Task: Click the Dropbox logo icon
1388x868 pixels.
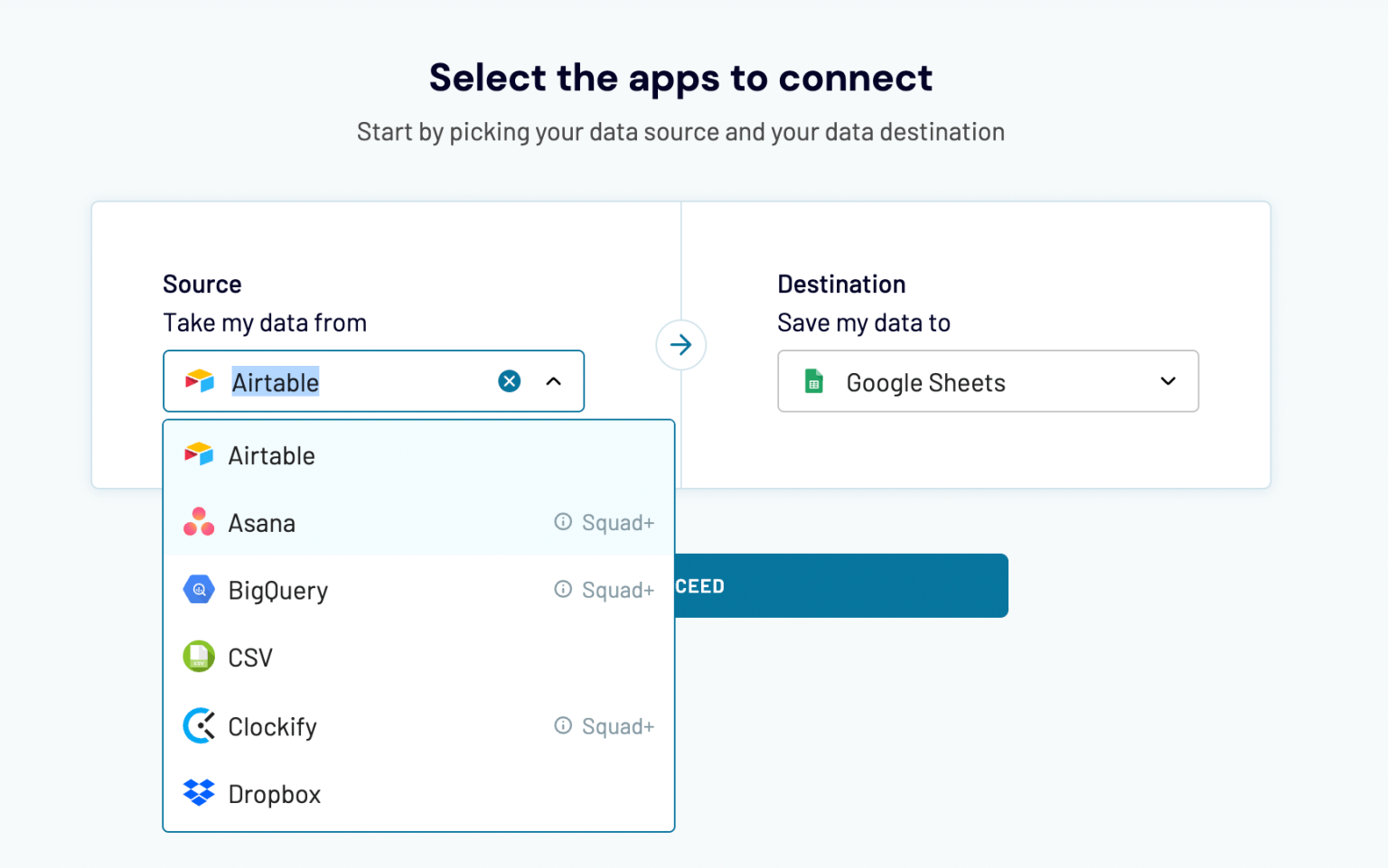Action: coord(199,793)
